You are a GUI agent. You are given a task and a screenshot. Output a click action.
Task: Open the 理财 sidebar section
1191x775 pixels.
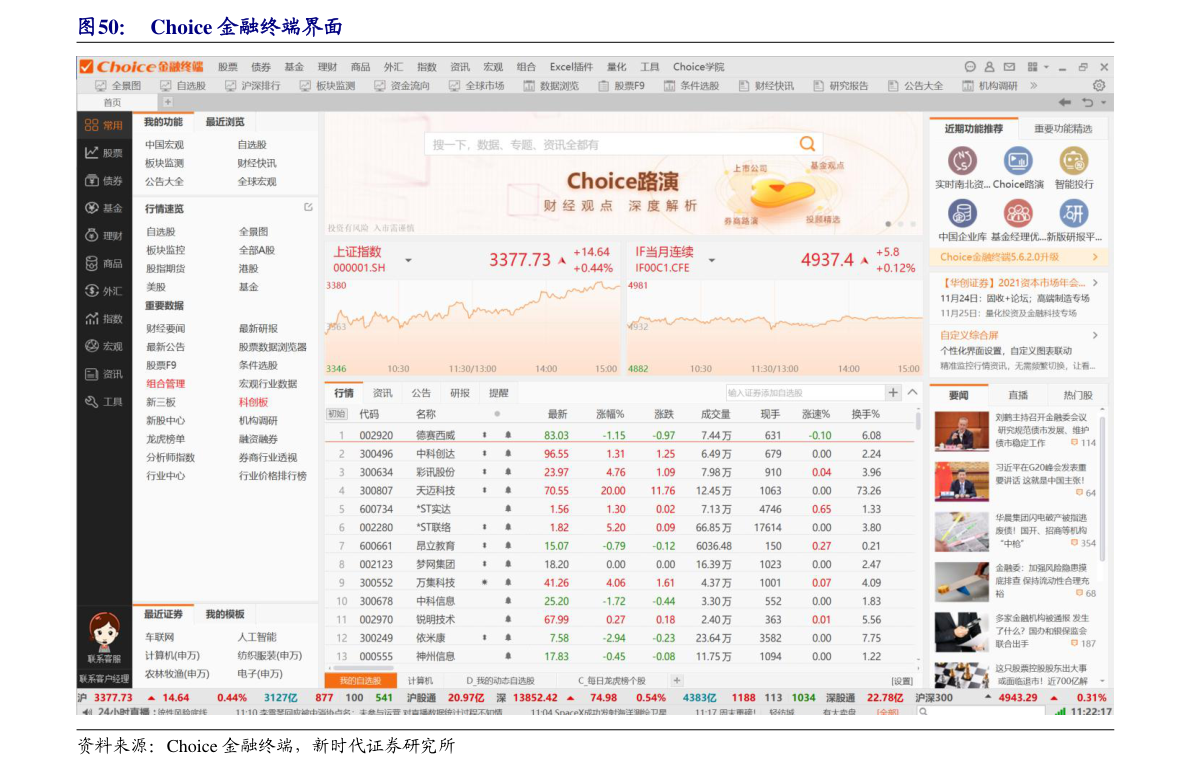(104, 236)
